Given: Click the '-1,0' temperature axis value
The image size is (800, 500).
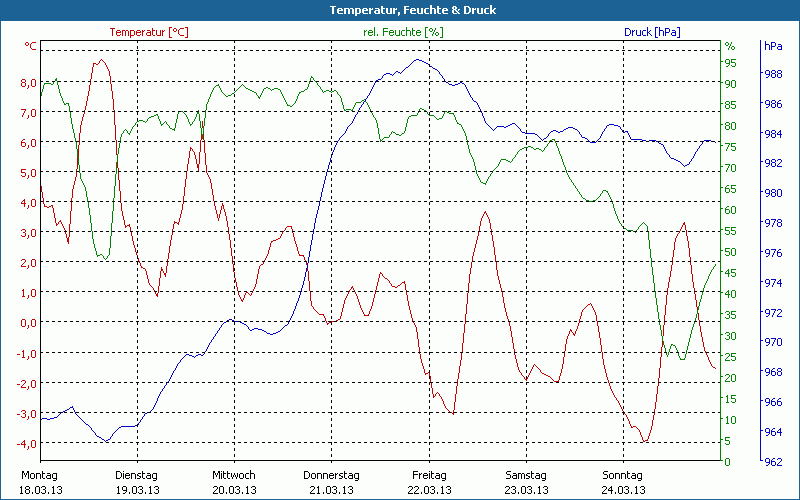Looking at the screenshot, I should (27, 354).
